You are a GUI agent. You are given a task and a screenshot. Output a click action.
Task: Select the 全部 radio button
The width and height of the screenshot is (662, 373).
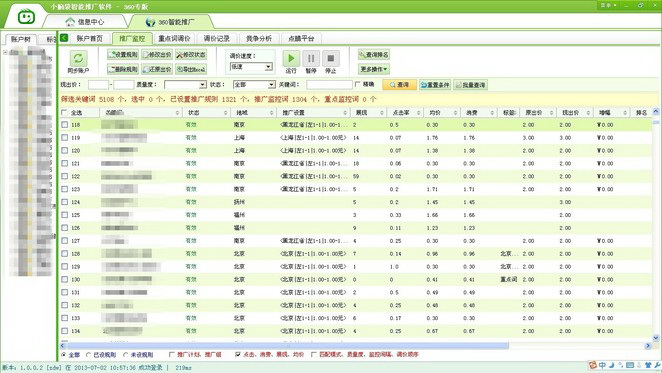coord(64,354)
